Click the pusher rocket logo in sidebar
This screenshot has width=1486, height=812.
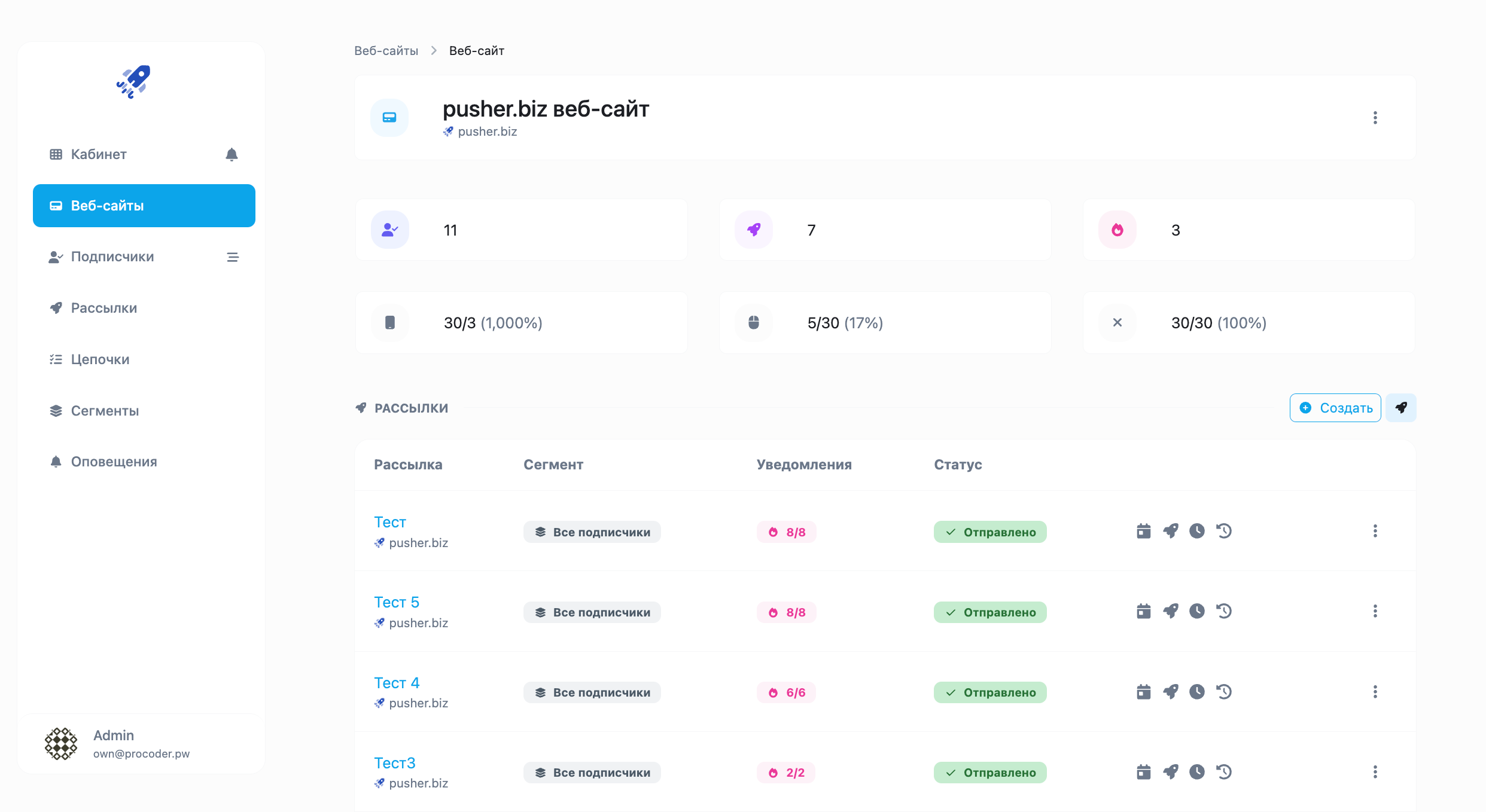(x=133, y=81)
